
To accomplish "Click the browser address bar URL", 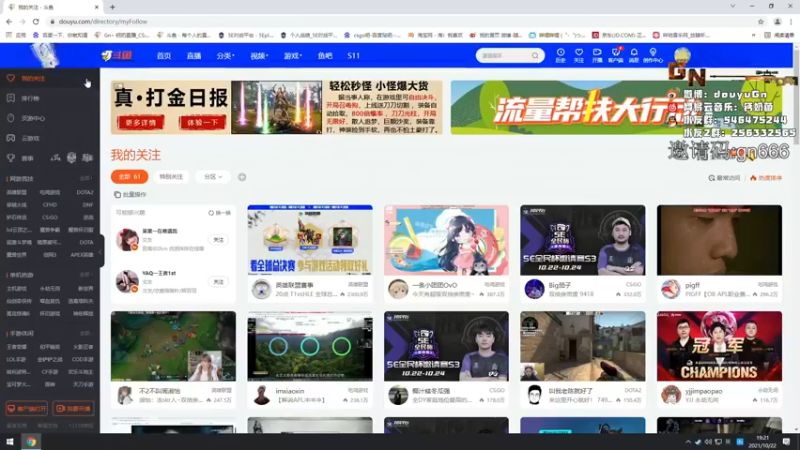I will [x=103, y=21].
